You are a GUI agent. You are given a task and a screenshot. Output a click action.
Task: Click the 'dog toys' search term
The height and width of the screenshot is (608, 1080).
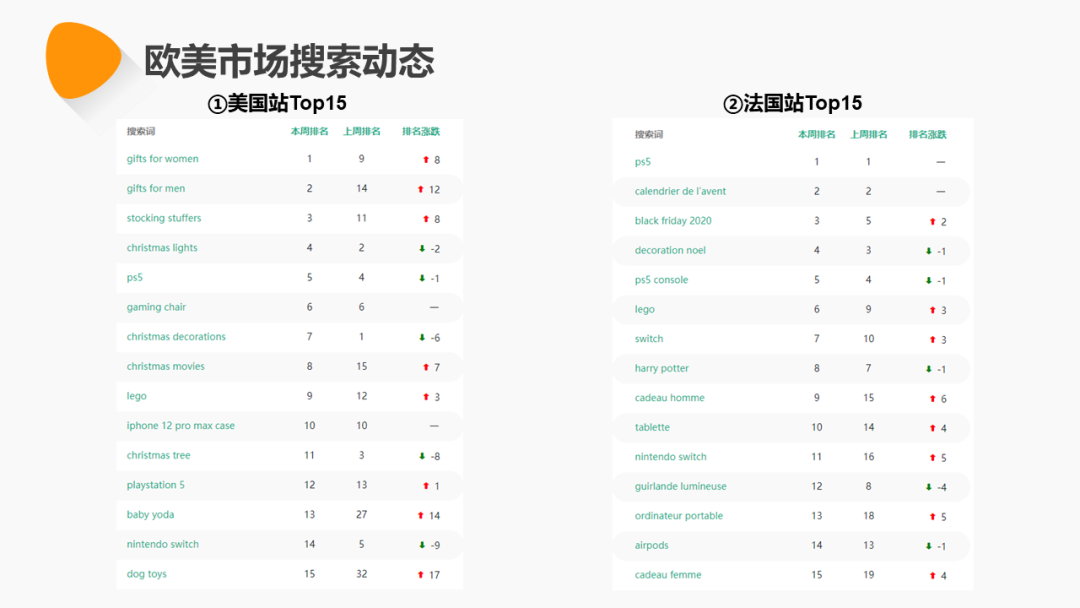pyautogui.click(x=147, y=574)
